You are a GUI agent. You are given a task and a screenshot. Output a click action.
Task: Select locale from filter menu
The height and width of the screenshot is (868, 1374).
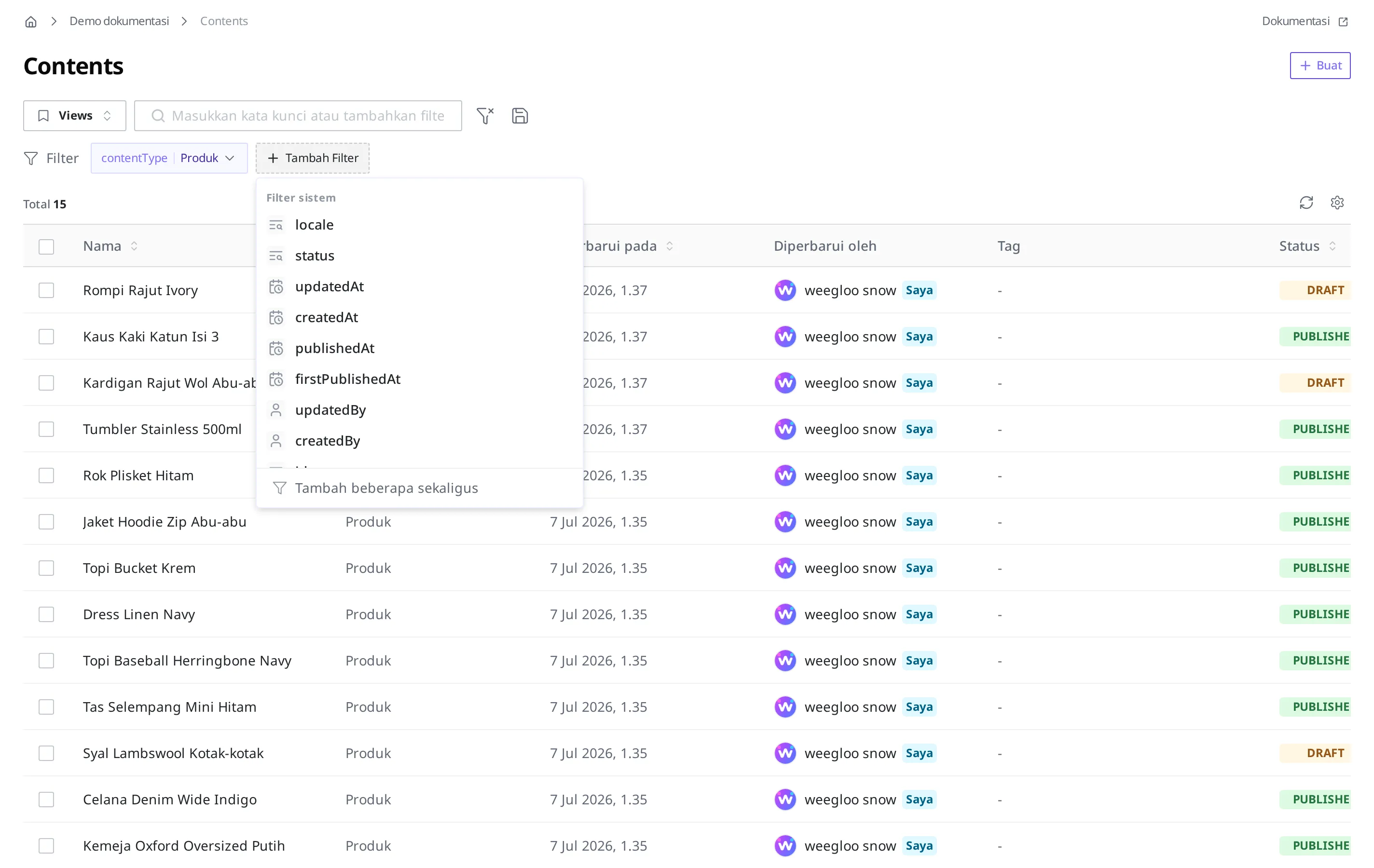point(419,225)
